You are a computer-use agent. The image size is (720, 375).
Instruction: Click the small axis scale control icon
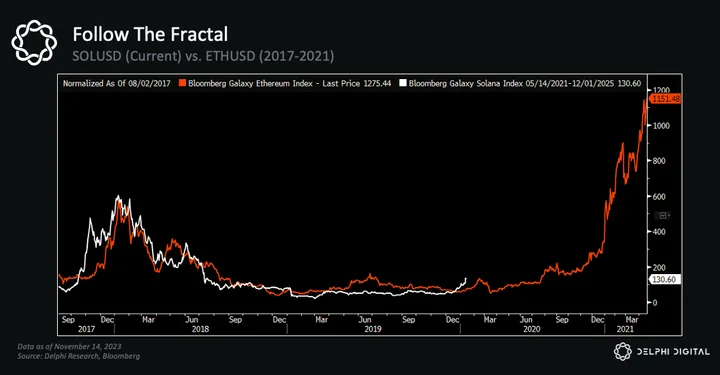[663, 215]
